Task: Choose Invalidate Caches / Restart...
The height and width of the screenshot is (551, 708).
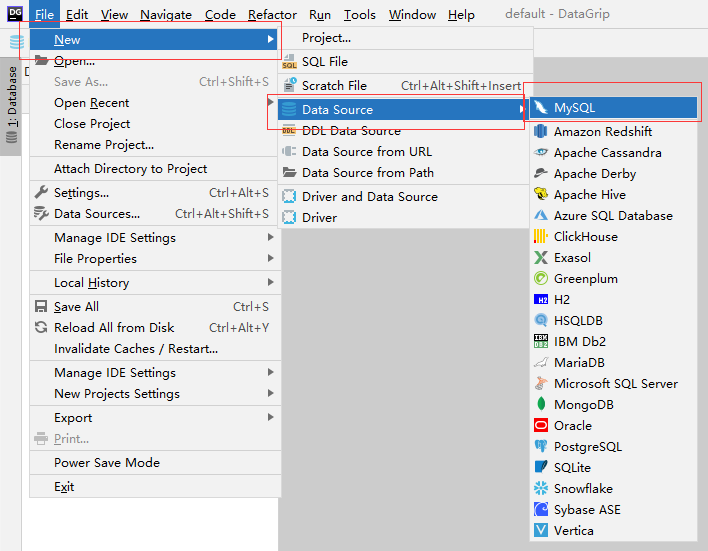Action: (154, 348)
